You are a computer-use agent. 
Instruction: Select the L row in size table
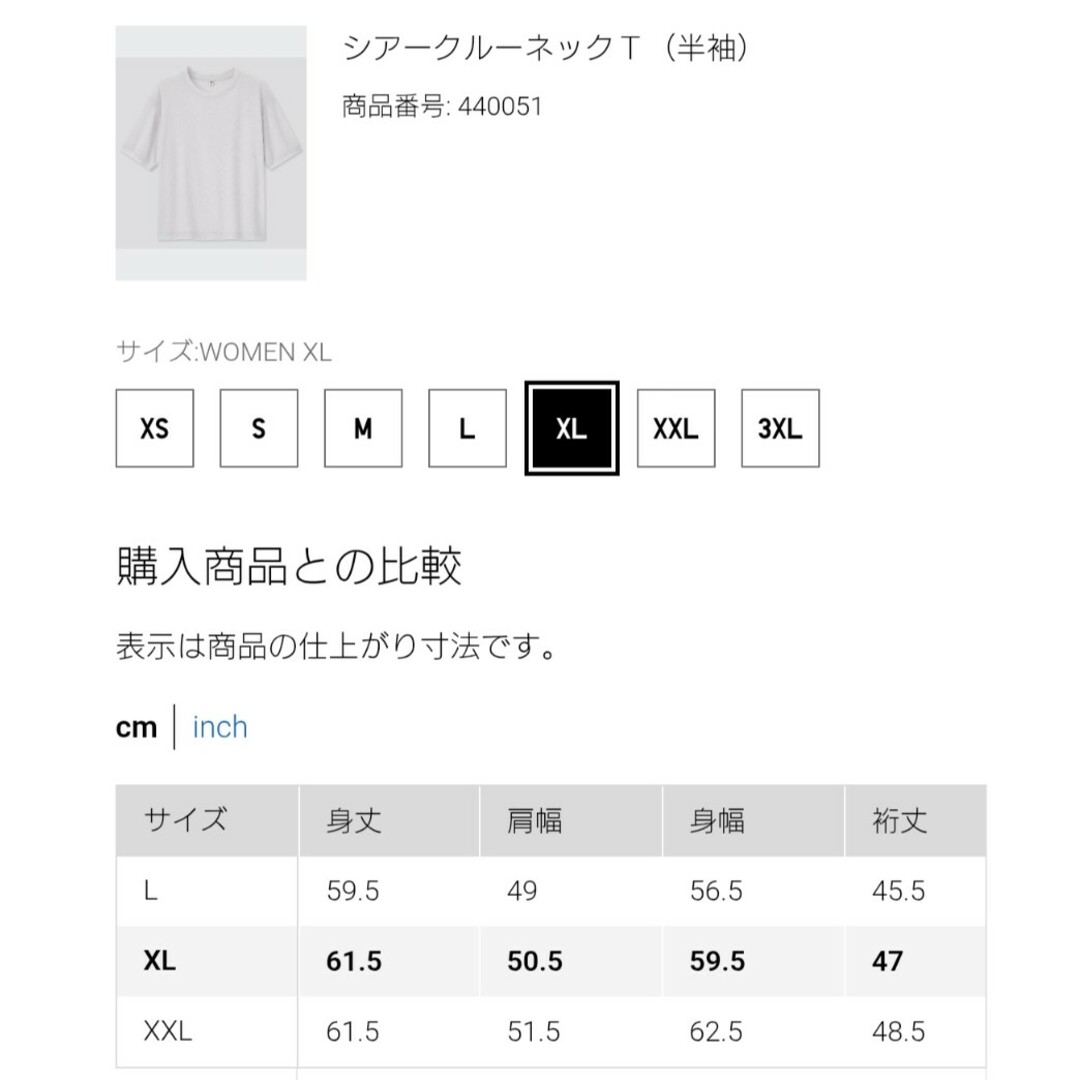coord(551,891)
